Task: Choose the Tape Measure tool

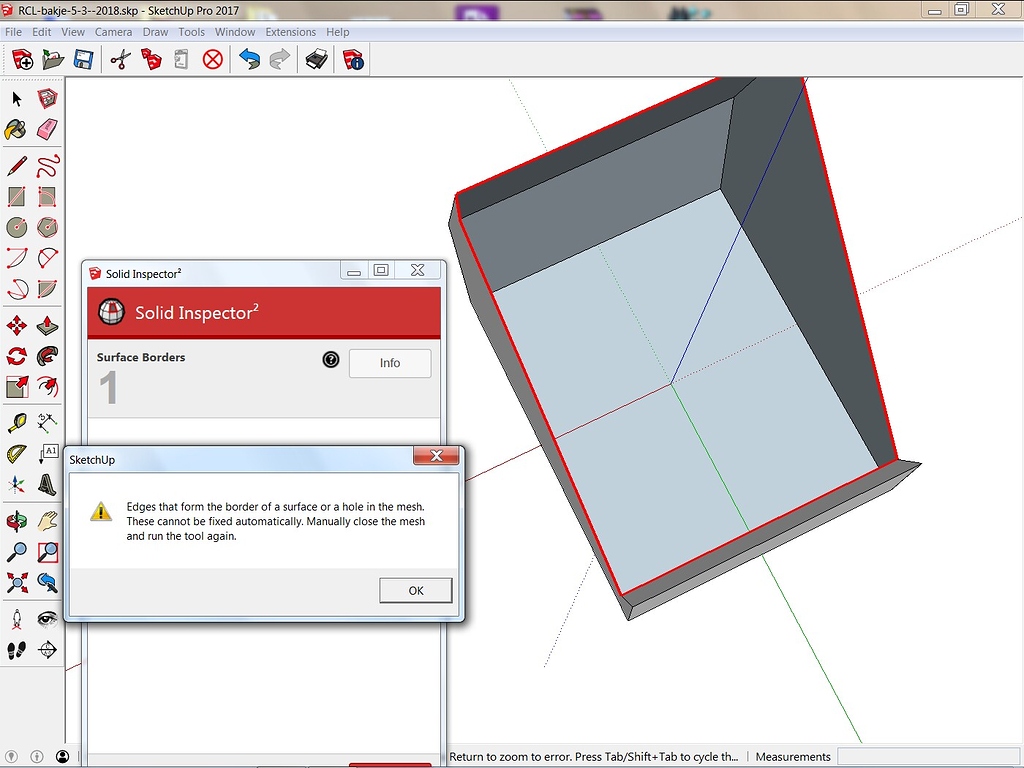Action: (x=15, y=421)
